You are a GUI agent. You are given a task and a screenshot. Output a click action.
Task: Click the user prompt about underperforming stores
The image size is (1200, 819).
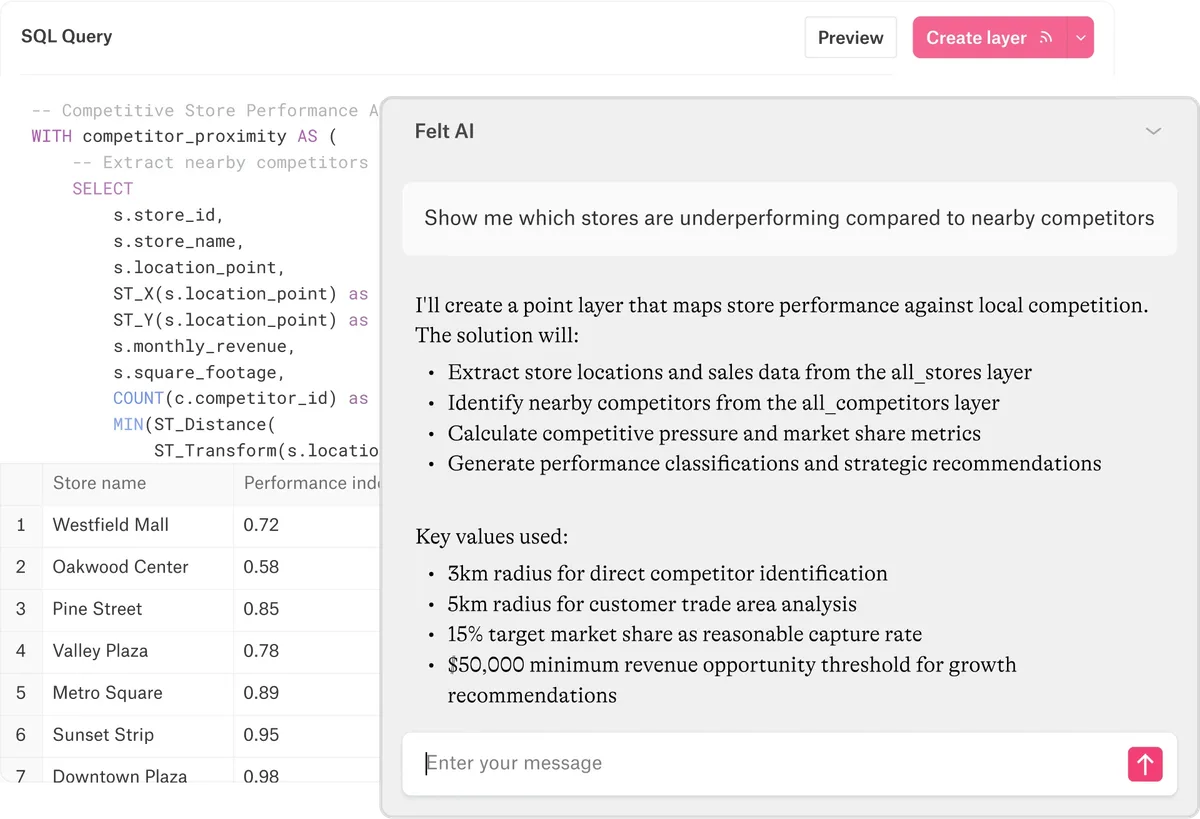pos(789,218)
